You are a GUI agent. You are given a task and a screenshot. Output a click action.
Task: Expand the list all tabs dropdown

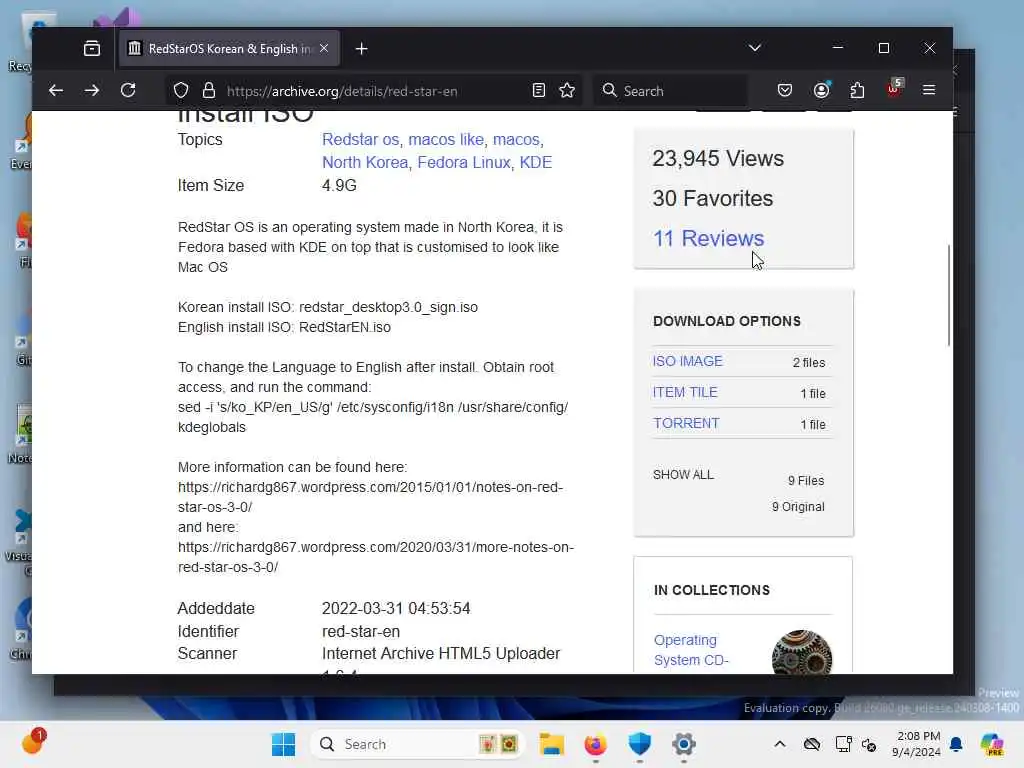point(755,48)
